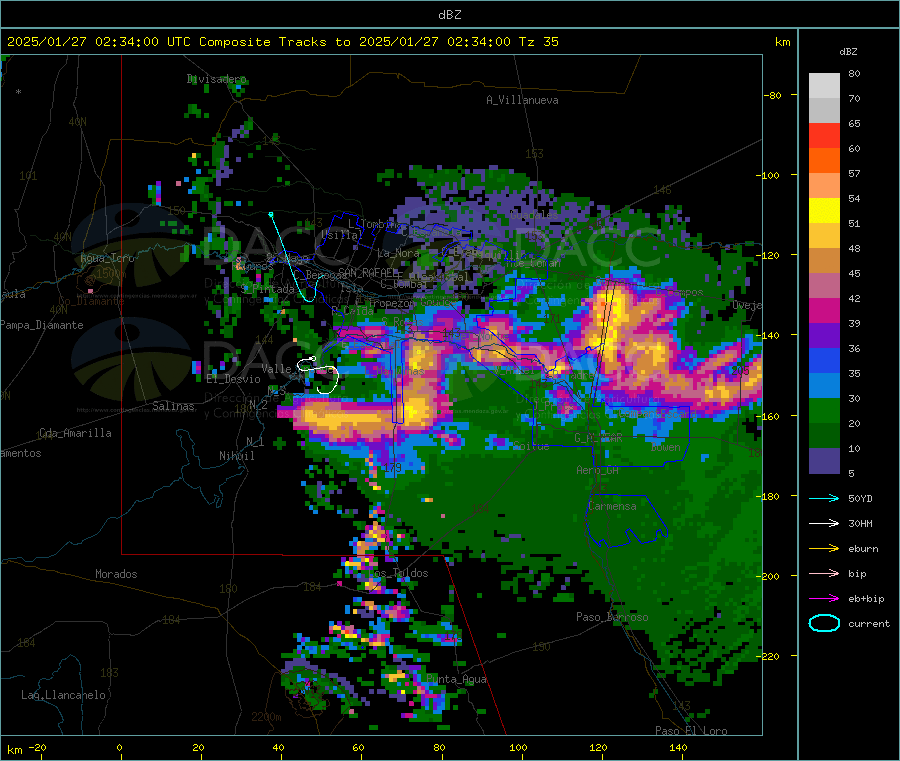Click the 'Agua_Toro' map label
Screen dimensions: 900x761
coord(107,258)
